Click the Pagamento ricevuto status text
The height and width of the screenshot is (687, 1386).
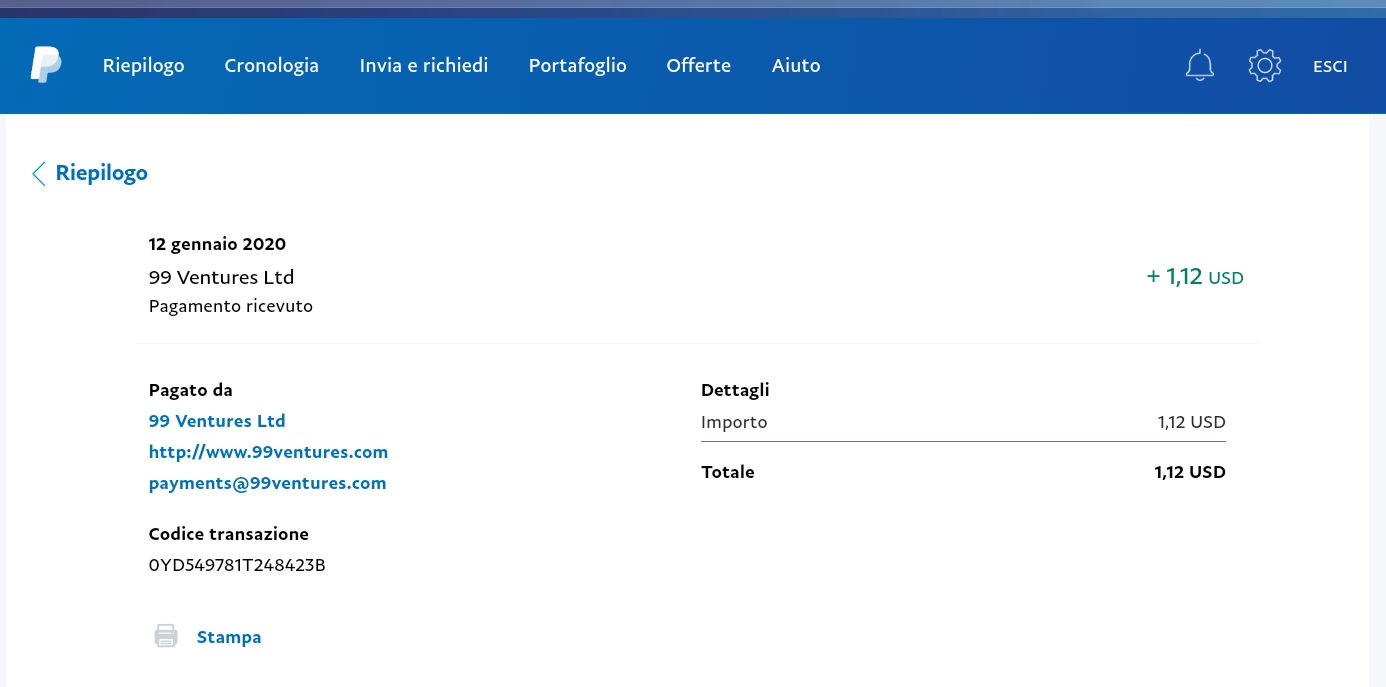[x=231, y=306]
